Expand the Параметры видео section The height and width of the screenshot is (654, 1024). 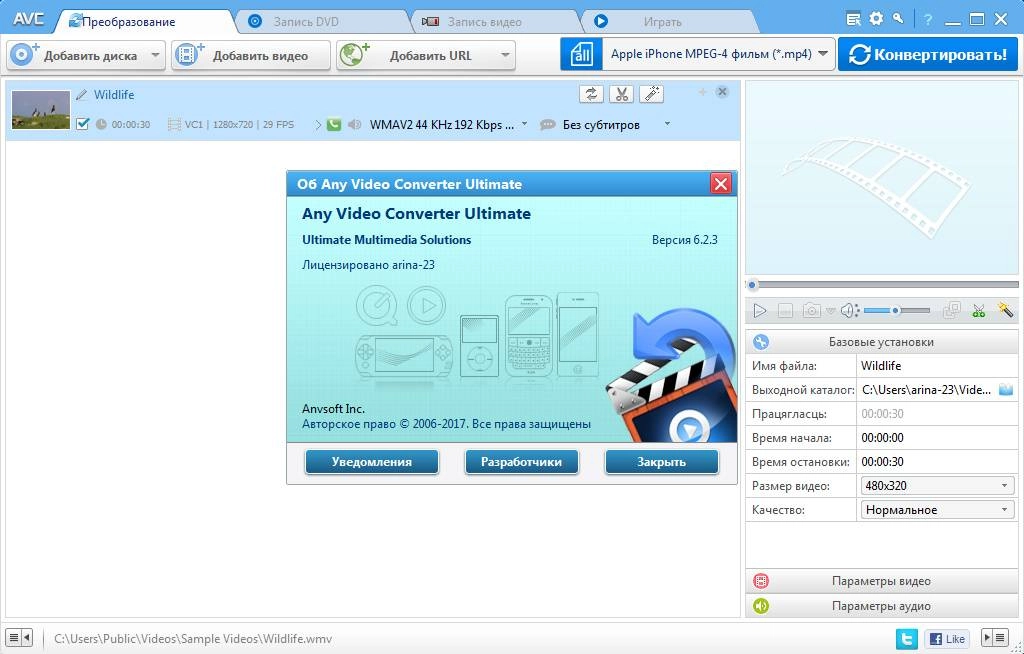tap(881, 581)
